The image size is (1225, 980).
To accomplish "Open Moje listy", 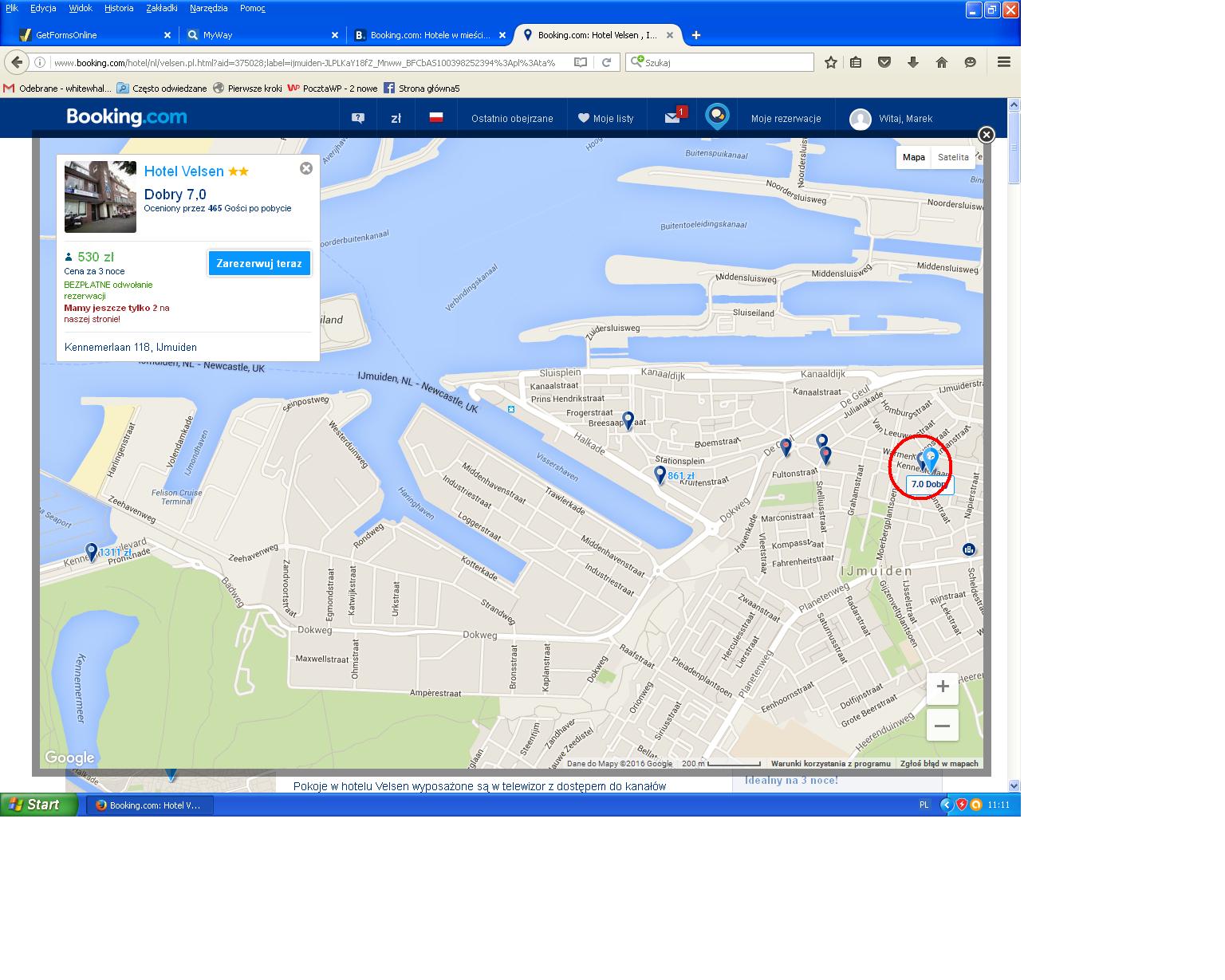I will pos(606,118).
